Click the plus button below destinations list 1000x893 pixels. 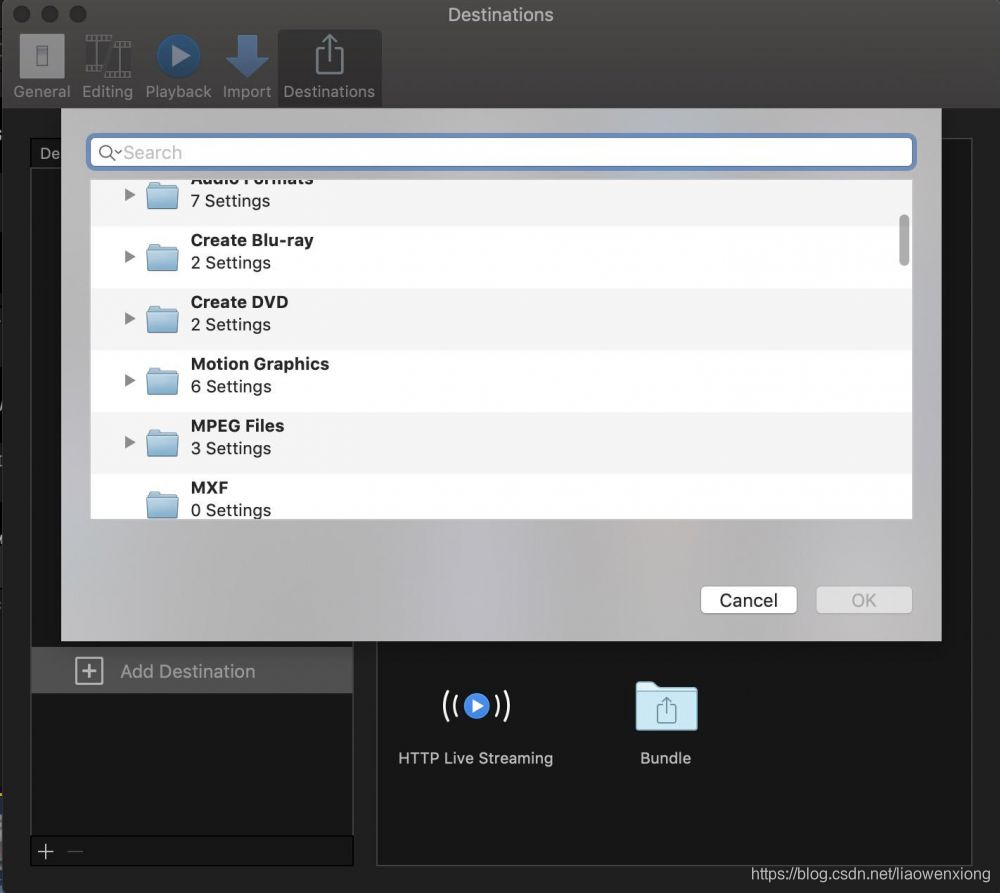[x=46, y=852]
